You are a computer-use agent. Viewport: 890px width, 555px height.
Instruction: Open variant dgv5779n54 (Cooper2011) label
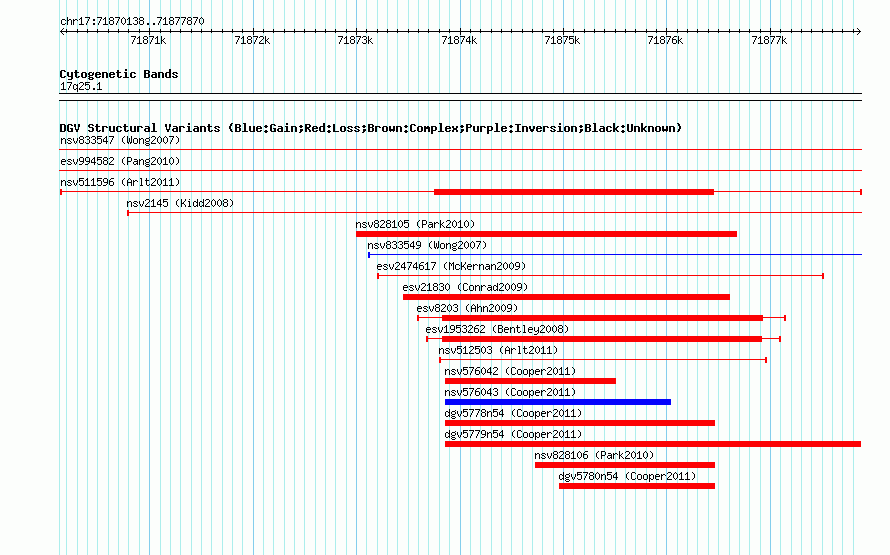513,434
